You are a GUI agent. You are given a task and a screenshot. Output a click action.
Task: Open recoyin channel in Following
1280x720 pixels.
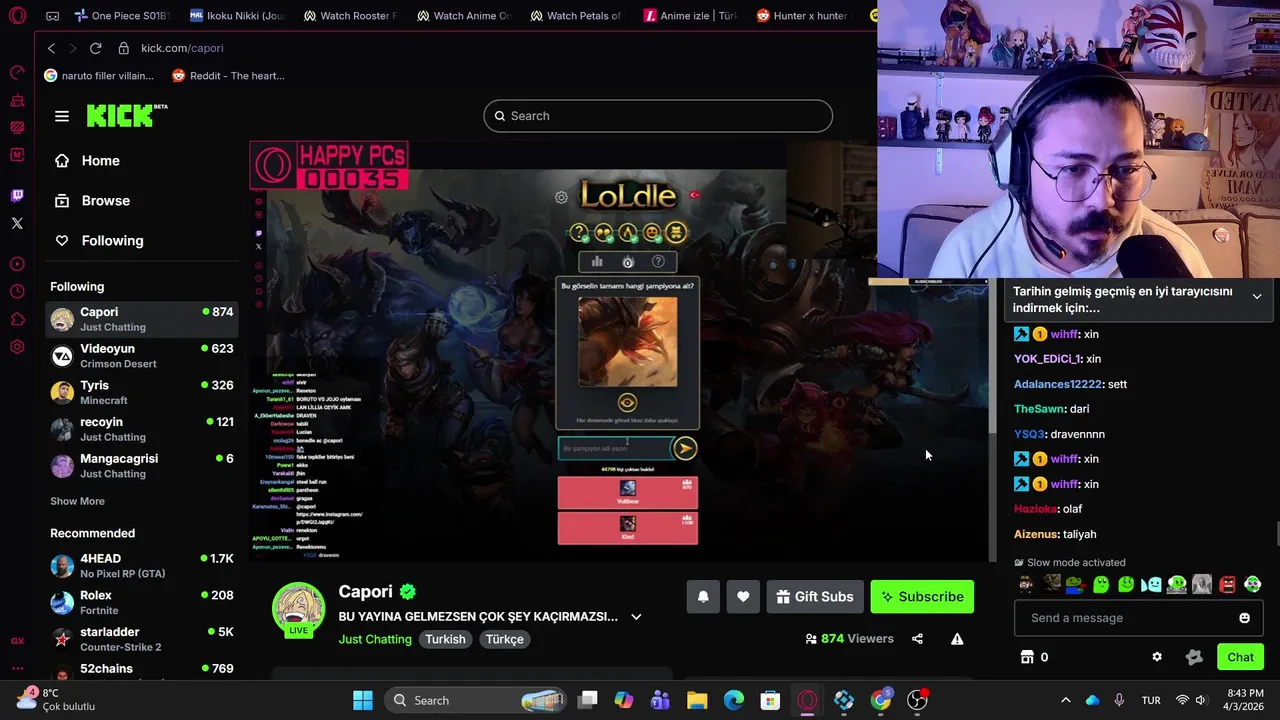[x=142, y=429]
